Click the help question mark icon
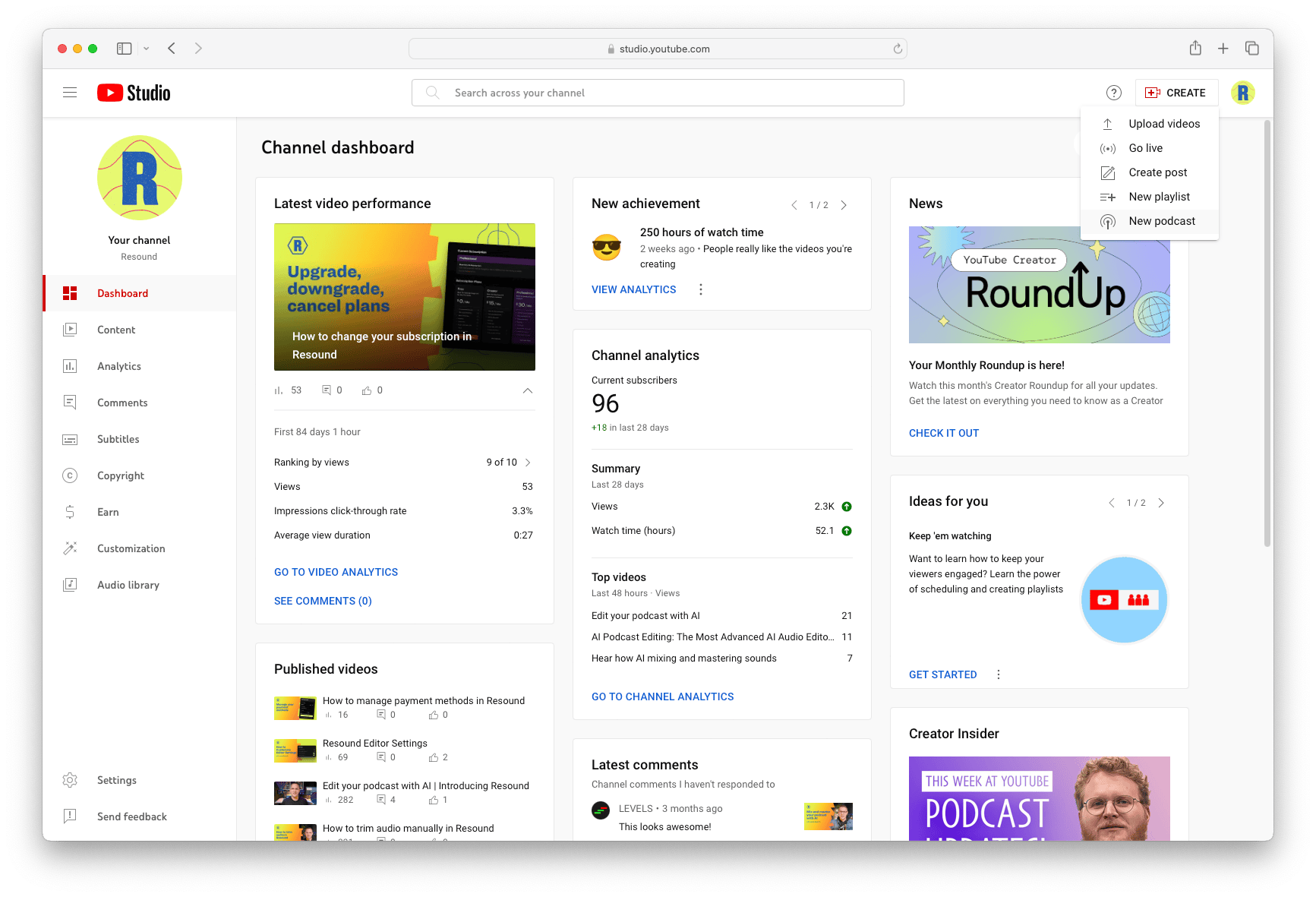Image resolution: width=1316 pixels, height=897 pixels. [1114, 92]
